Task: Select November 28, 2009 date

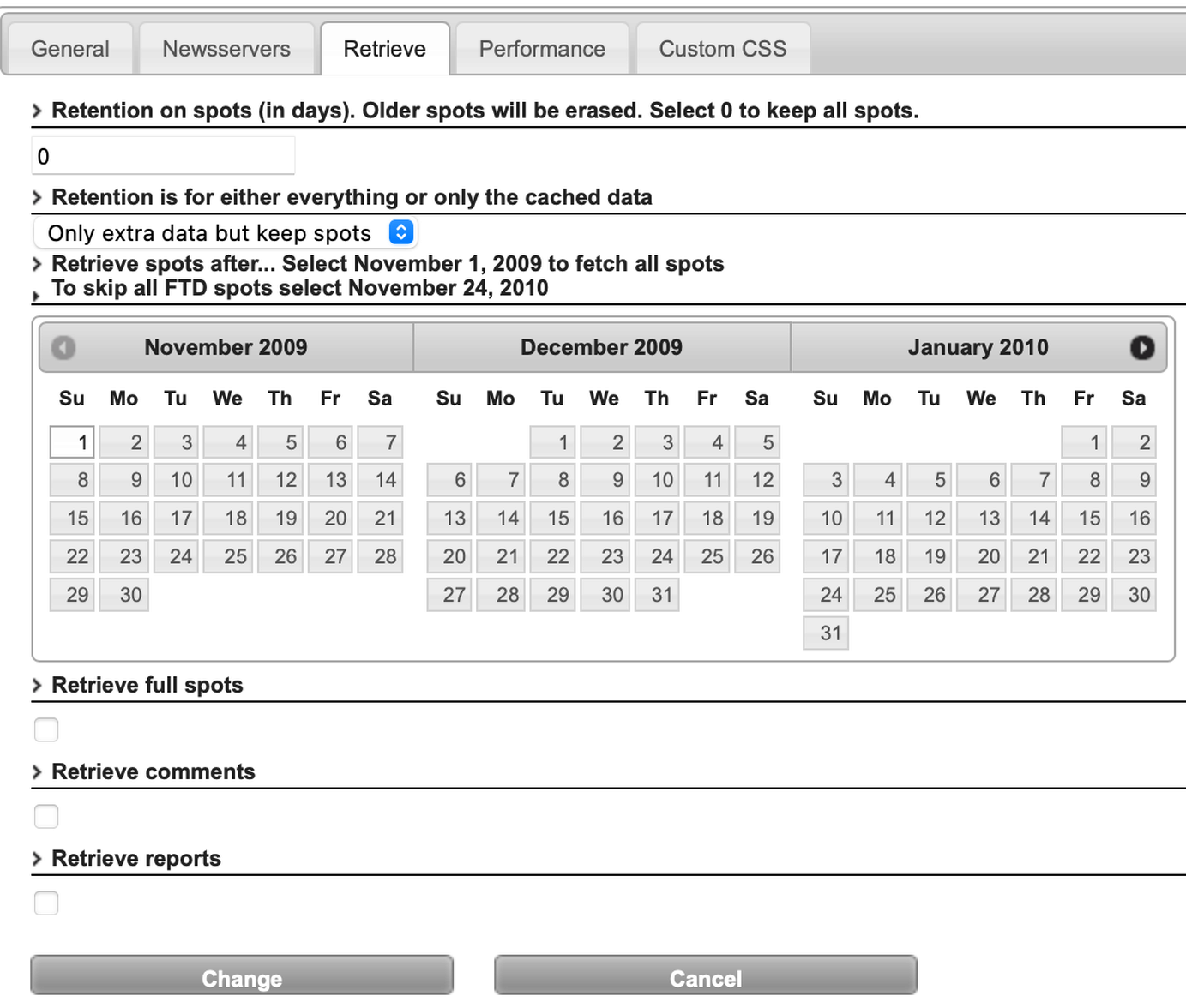Action: (x=380, y=556)
